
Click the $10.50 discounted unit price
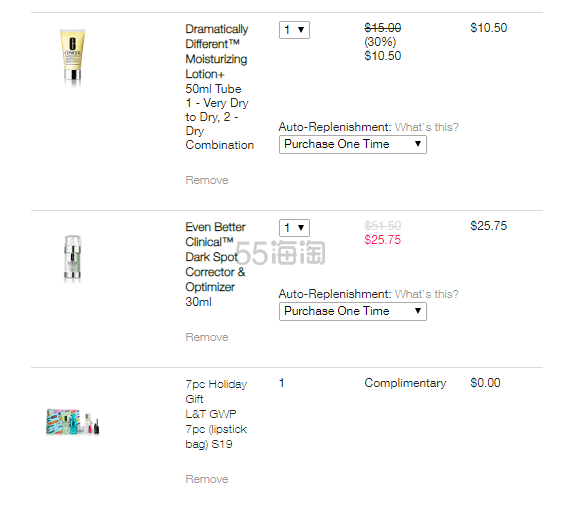point(382,56)
